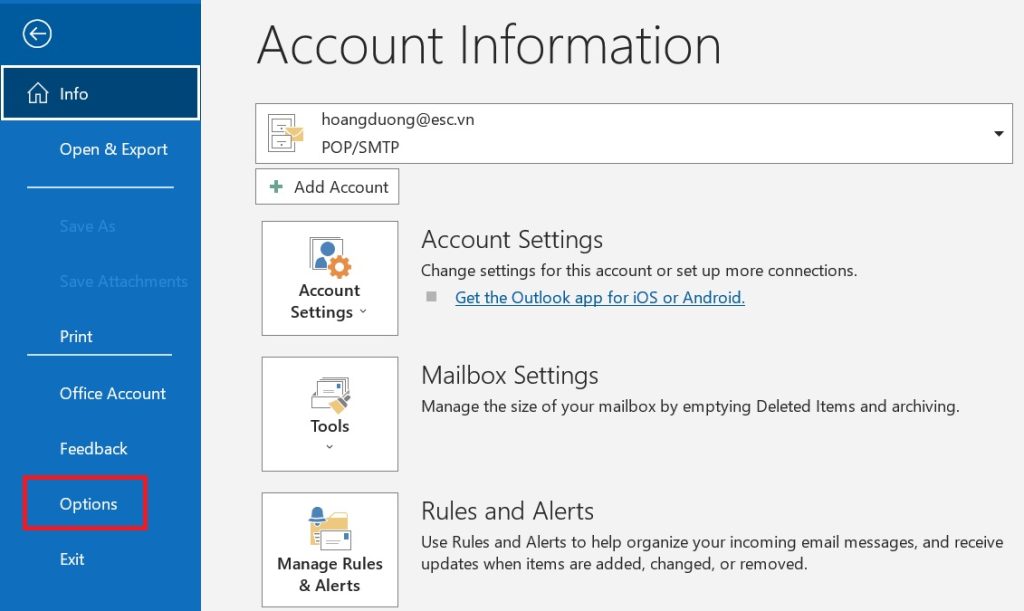The width and height of the screenshot is (1024, 611).
Task: Open the Open & Export menu item
Action: 114,149
